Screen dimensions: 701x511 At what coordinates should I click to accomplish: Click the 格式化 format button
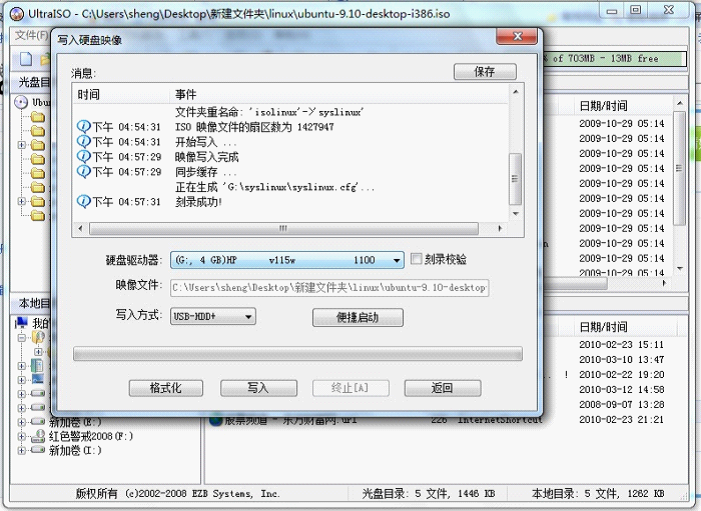(165, 388)
